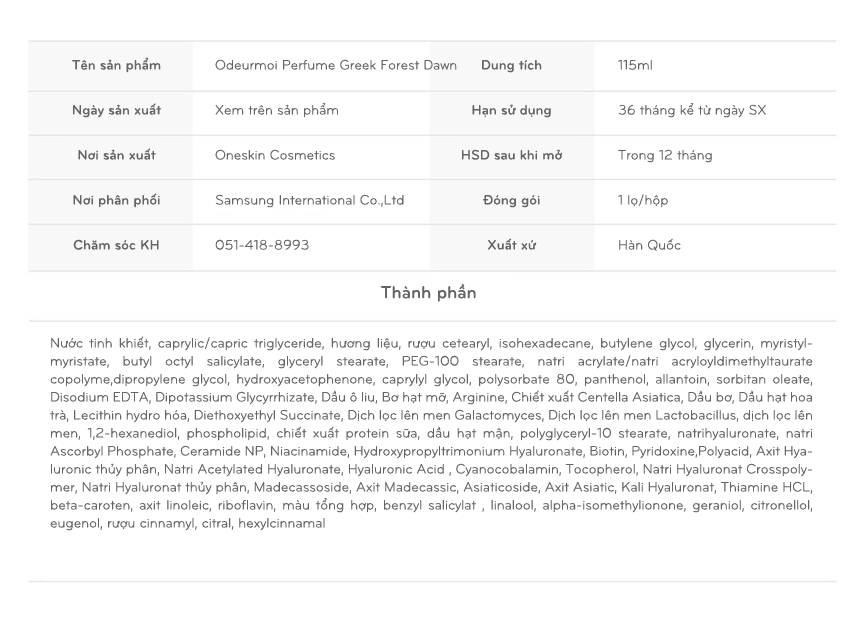Click the product name 'Odeurmoi Perfume Greek Forest Dawn'
The image size is (860, 621).
coord(335,66)
